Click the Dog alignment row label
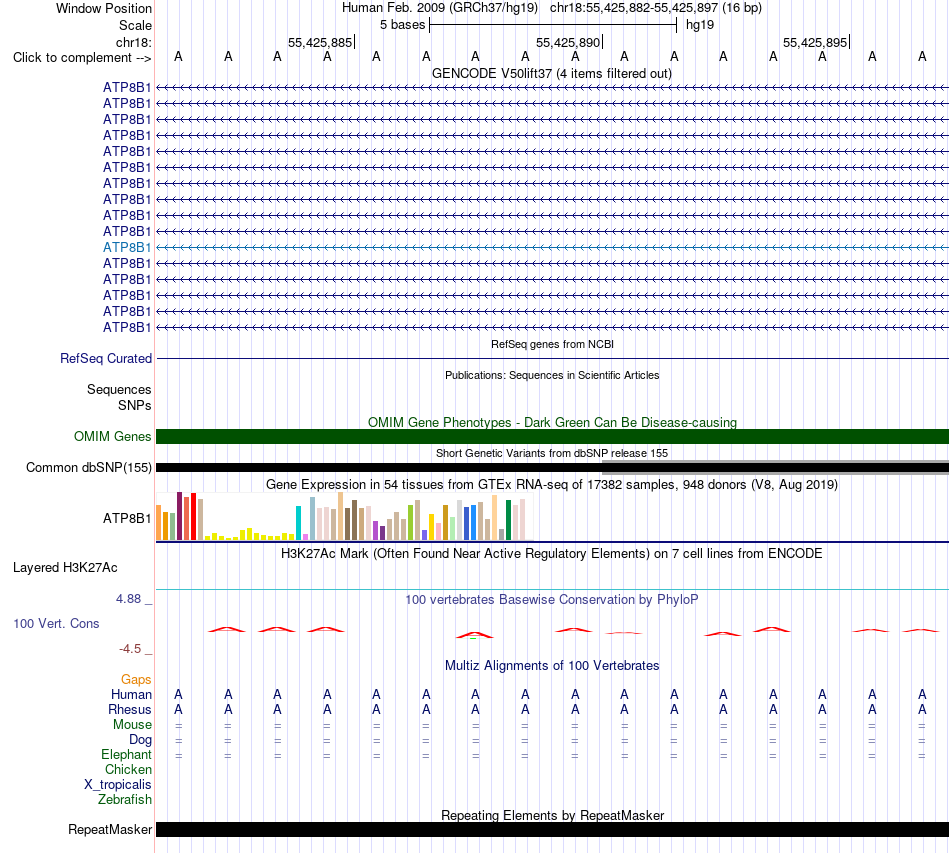The width and height of the screenshot is (950, 853). pyautogui.click(x=140, y=740)
